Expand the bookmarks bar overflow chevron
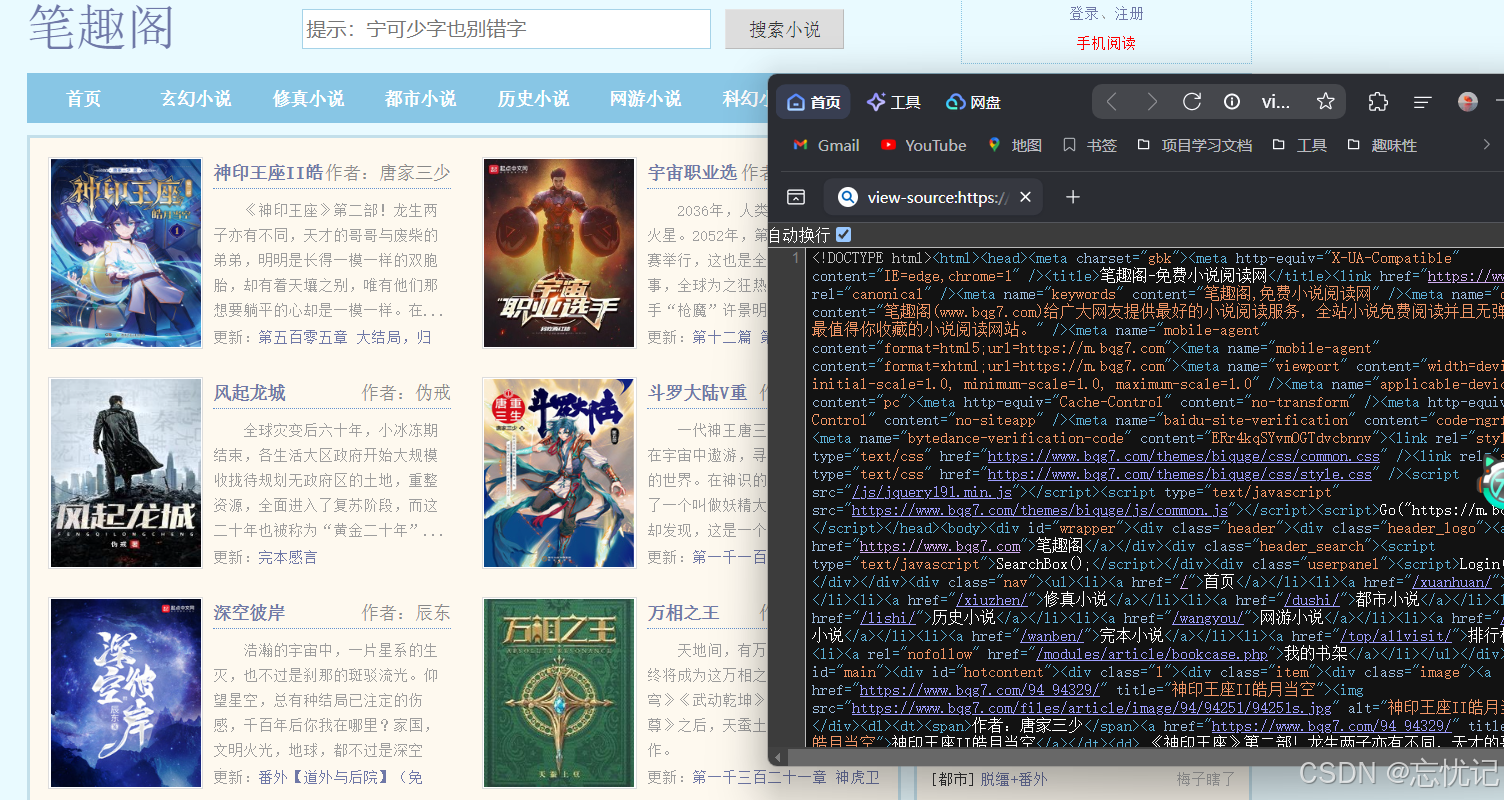Image resolution: width=1504 pixels, height=800 pixels. tap(1486, 145)
